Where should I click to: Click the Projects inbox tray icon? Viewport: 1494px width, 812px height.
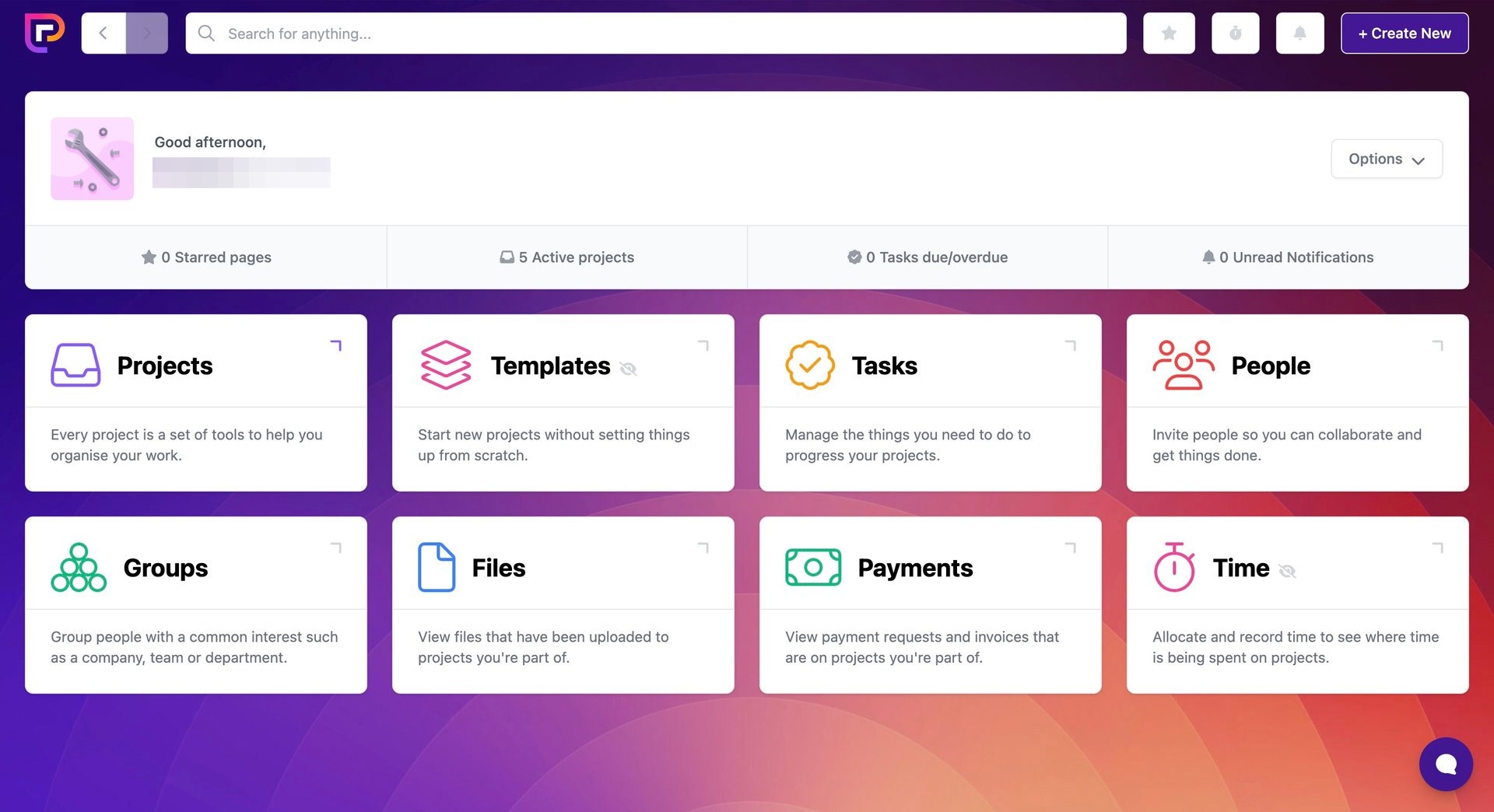click(75, 365)
